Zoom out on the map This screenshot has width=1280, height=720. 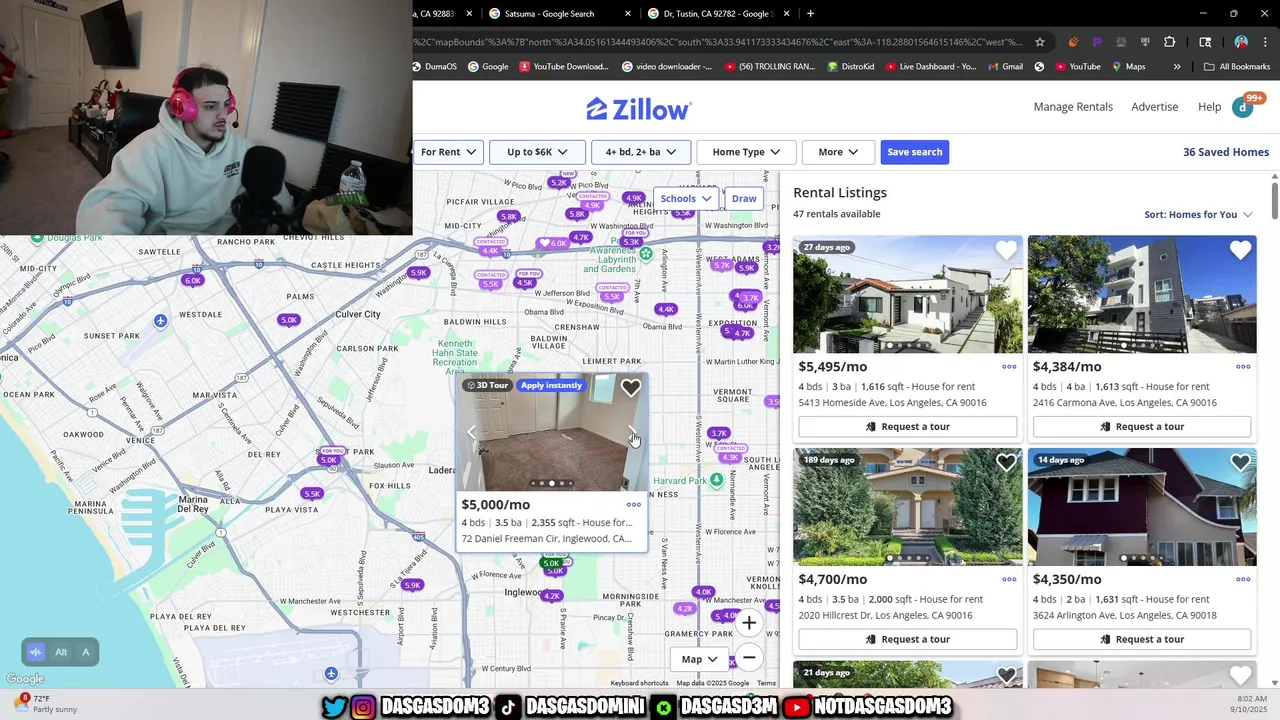[x=748, y=657]
